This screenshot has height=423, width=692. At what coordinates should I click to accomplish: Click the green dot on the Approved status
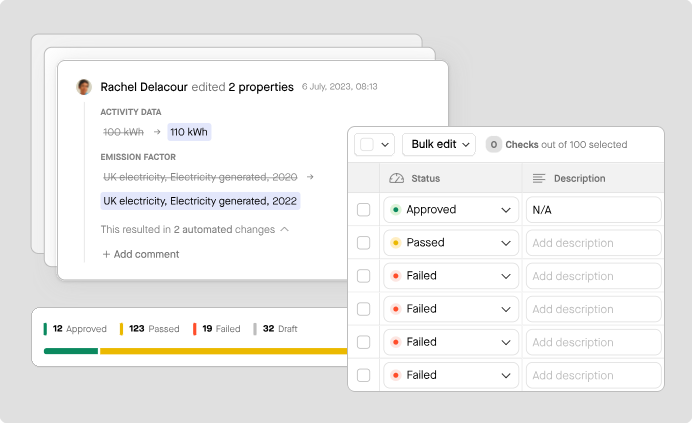tap(396, 210)
